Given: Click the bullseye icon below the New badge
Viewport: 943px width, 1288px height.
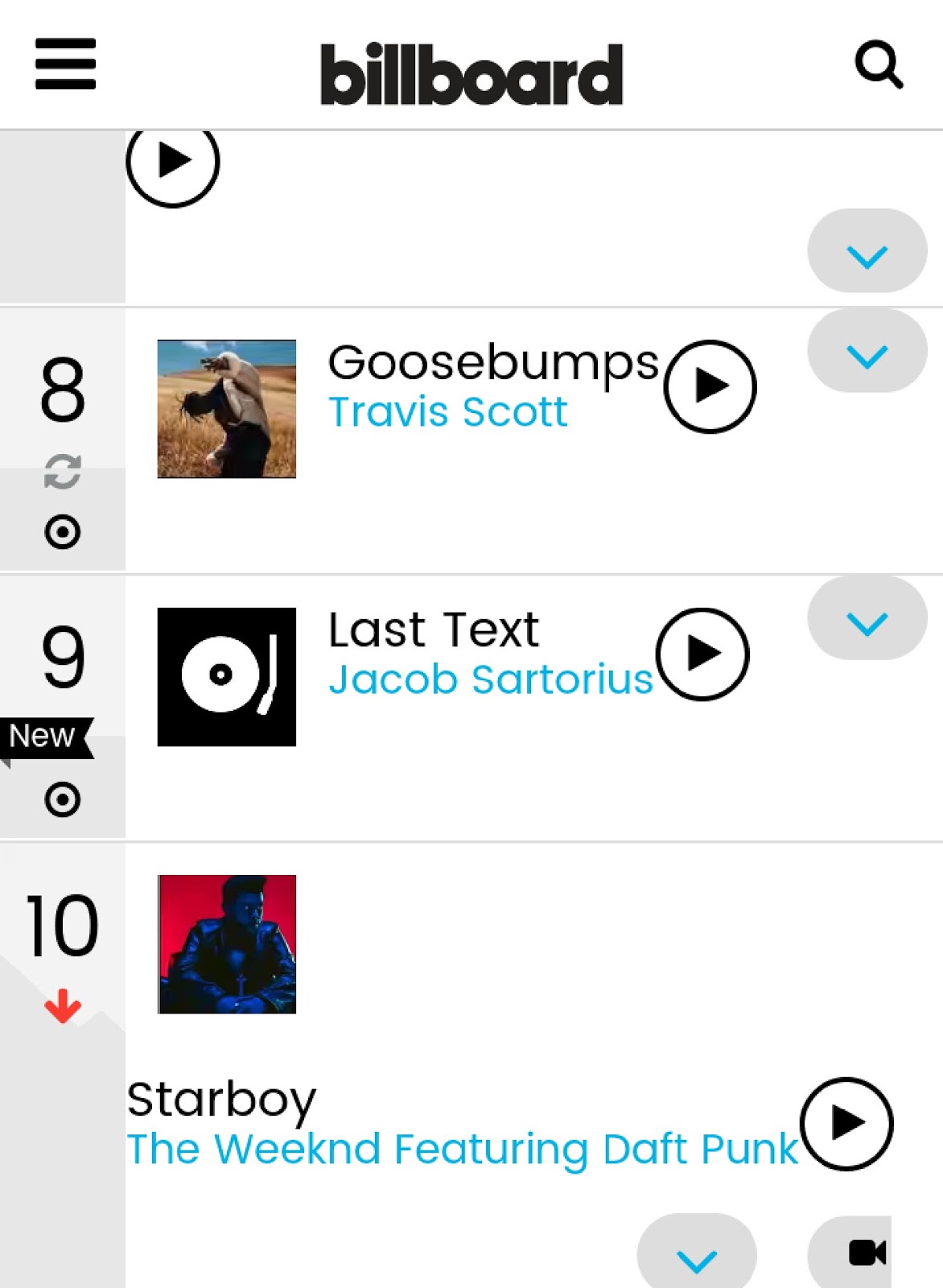Looking at the screenshot, I should pyautogui.click(x=63, y=799).
